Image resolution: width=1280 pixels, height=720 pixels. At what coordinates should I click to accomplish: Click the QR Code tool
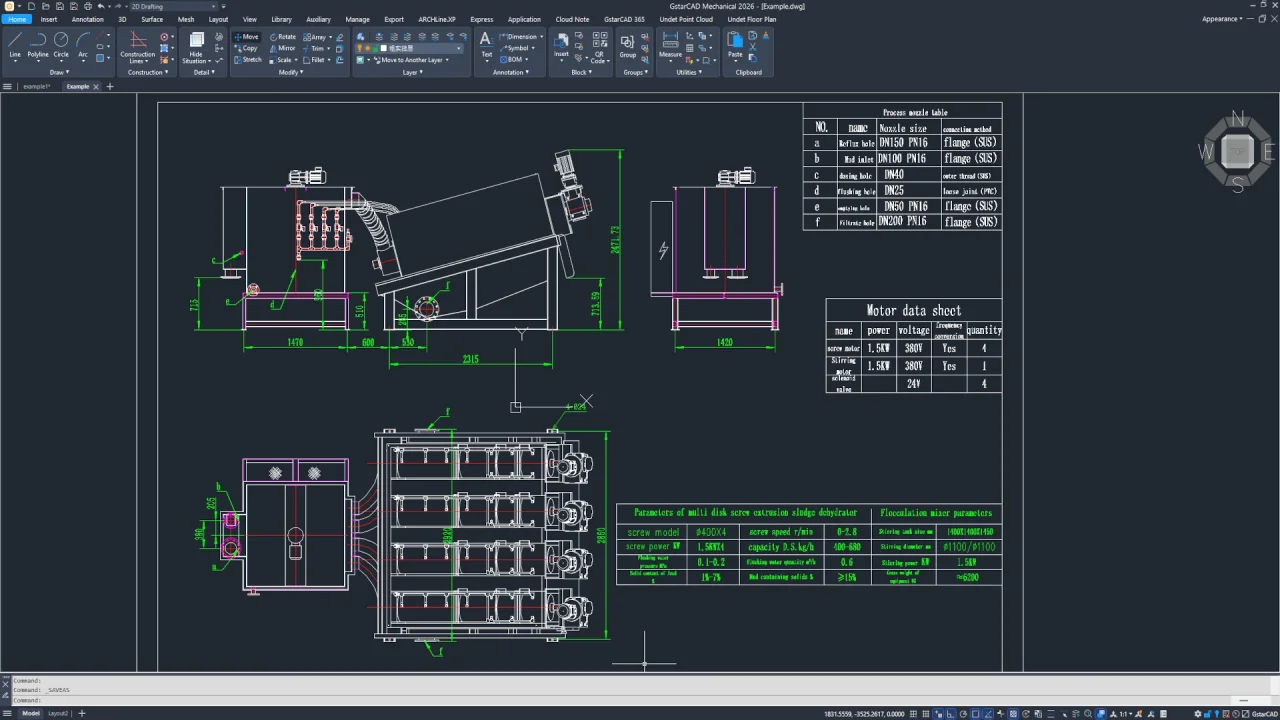[599, 47]
